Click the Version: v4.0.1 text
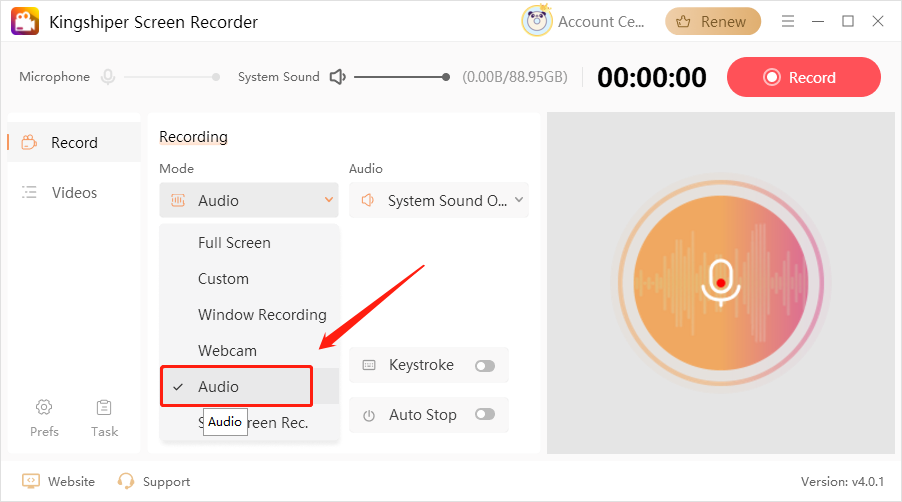 (842, 481)
